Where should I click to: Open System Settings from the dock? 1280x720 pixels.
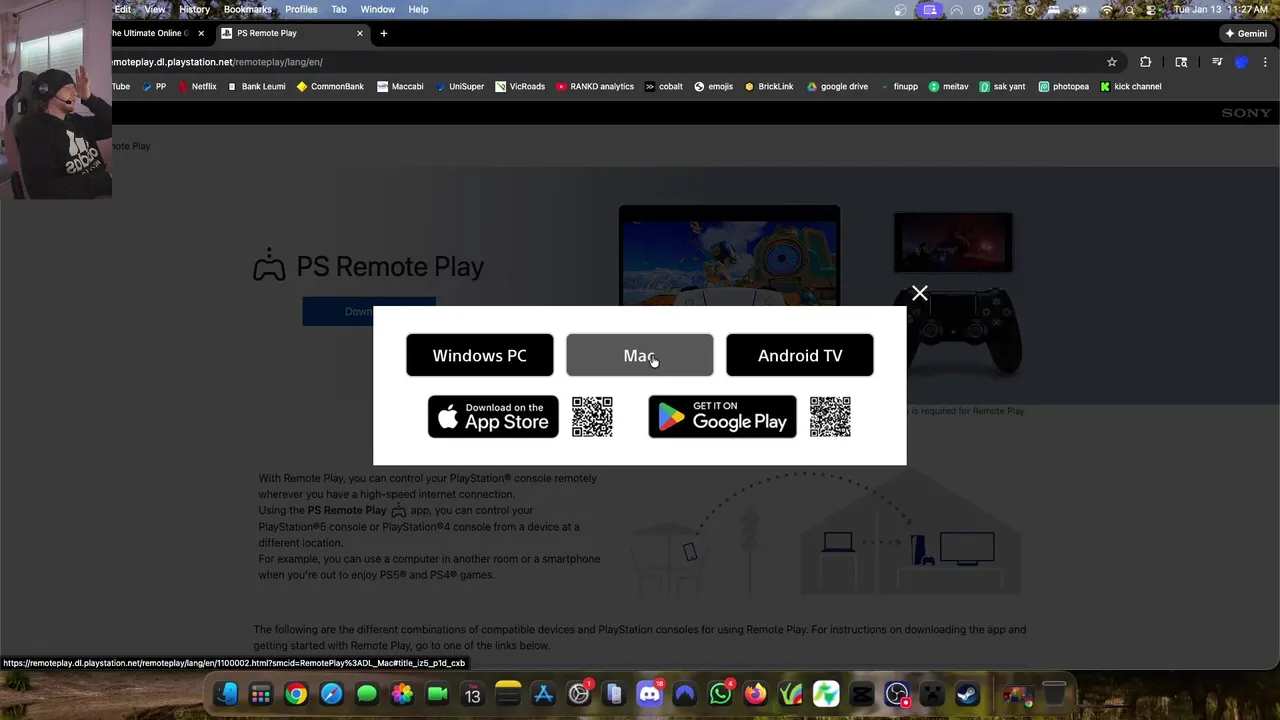click(x=579, y=694)
